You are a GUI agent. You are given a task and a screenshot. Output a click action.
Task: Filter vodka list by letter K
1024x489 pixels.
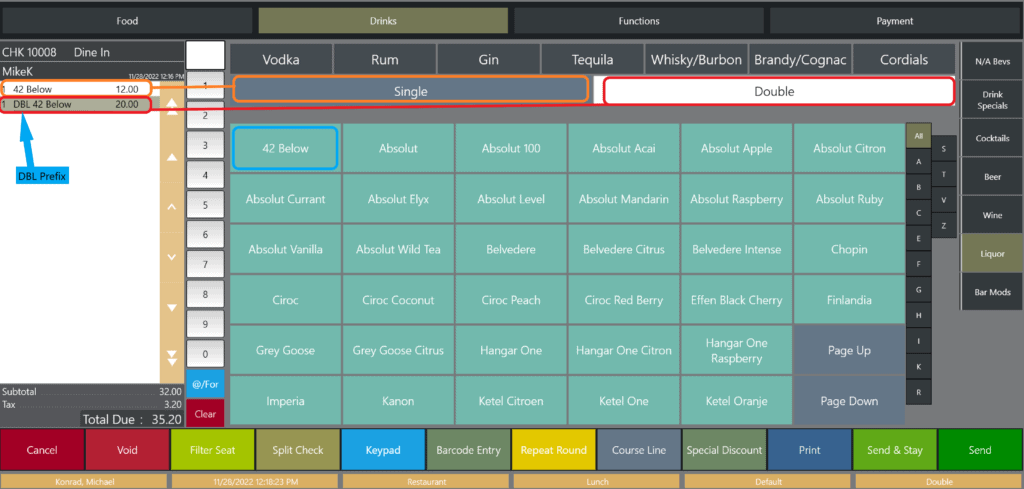point(919,367)
